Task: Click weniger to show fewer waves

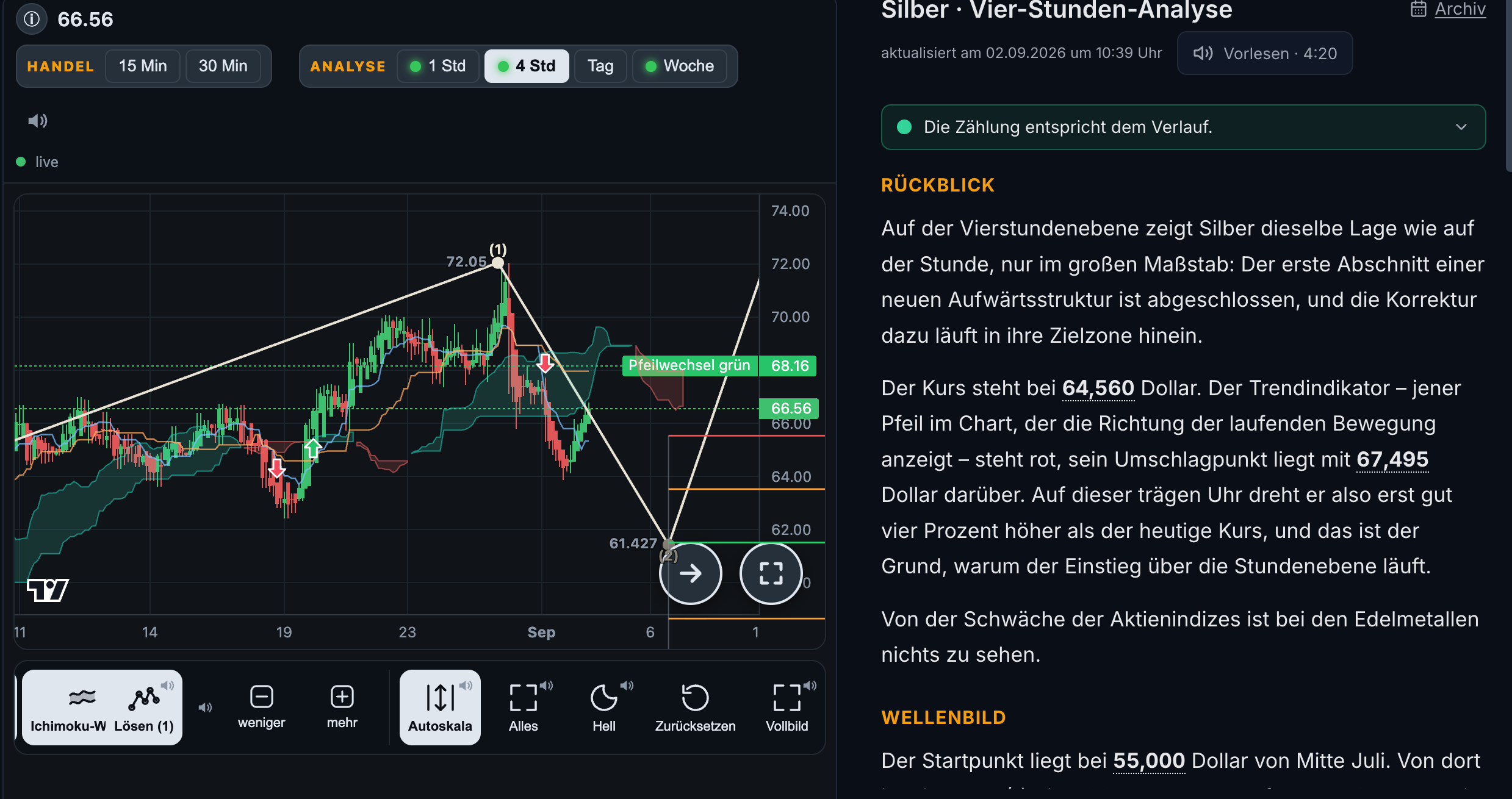Action: (262, 708)
